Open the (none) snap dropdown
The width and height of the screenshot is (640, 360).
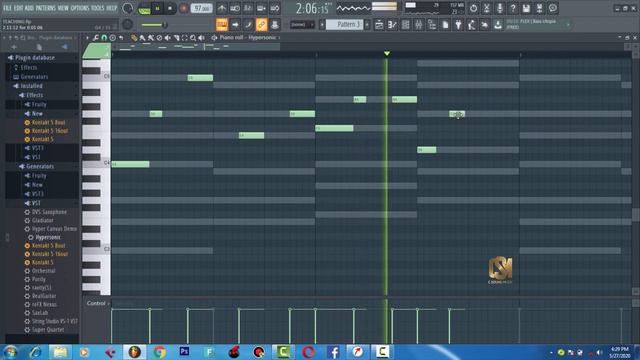tap(302, 25)
